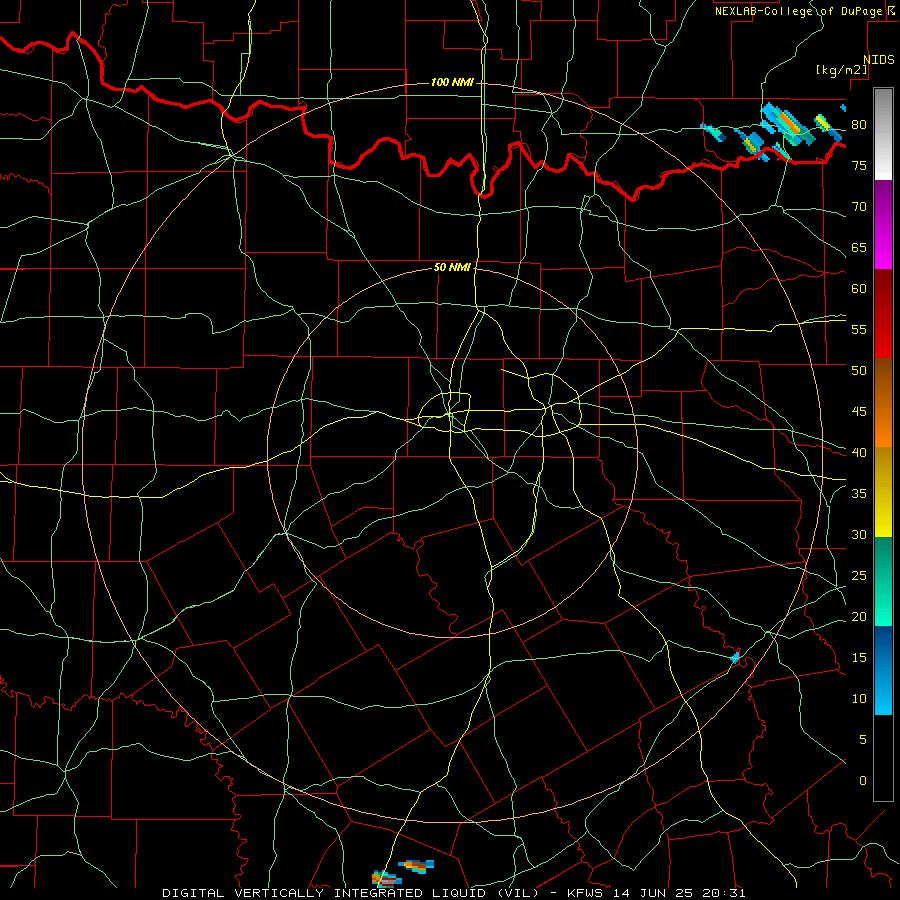Click the 100 NMI range ring label
The width and height of the screenshot is (900, 900).
point(452,83)
